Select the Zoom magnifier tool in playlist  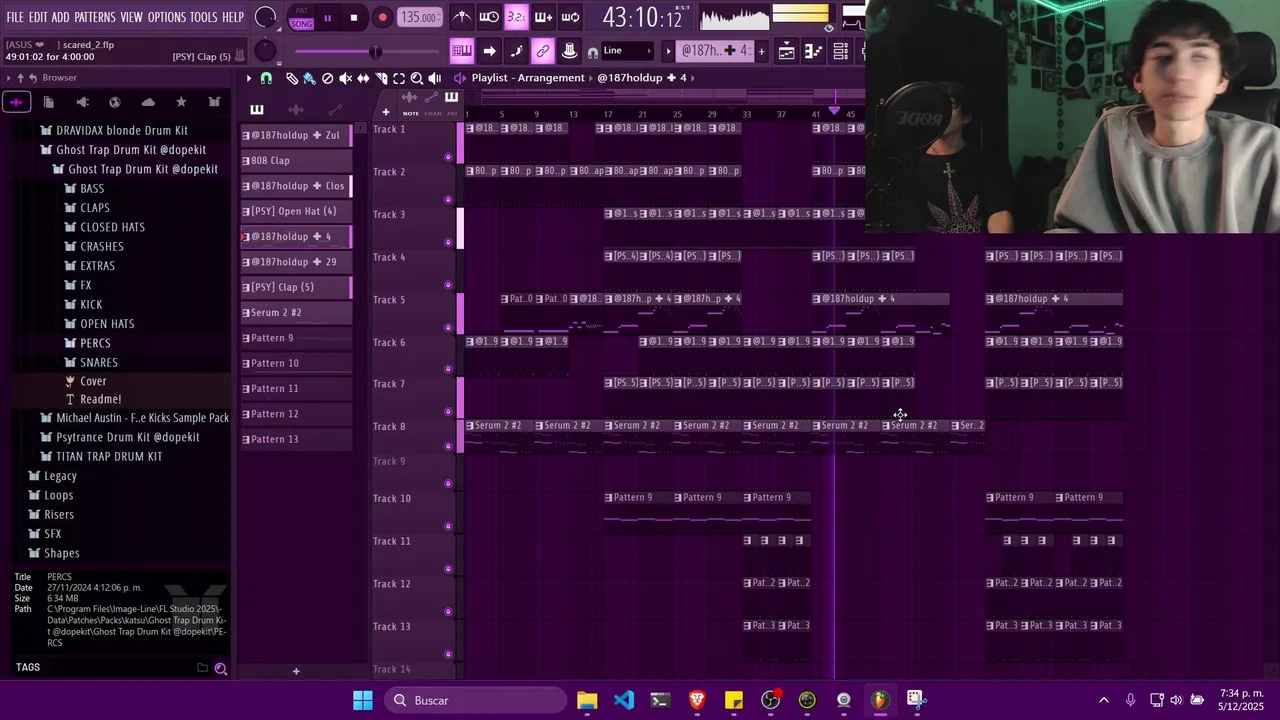tap(417, 78)
